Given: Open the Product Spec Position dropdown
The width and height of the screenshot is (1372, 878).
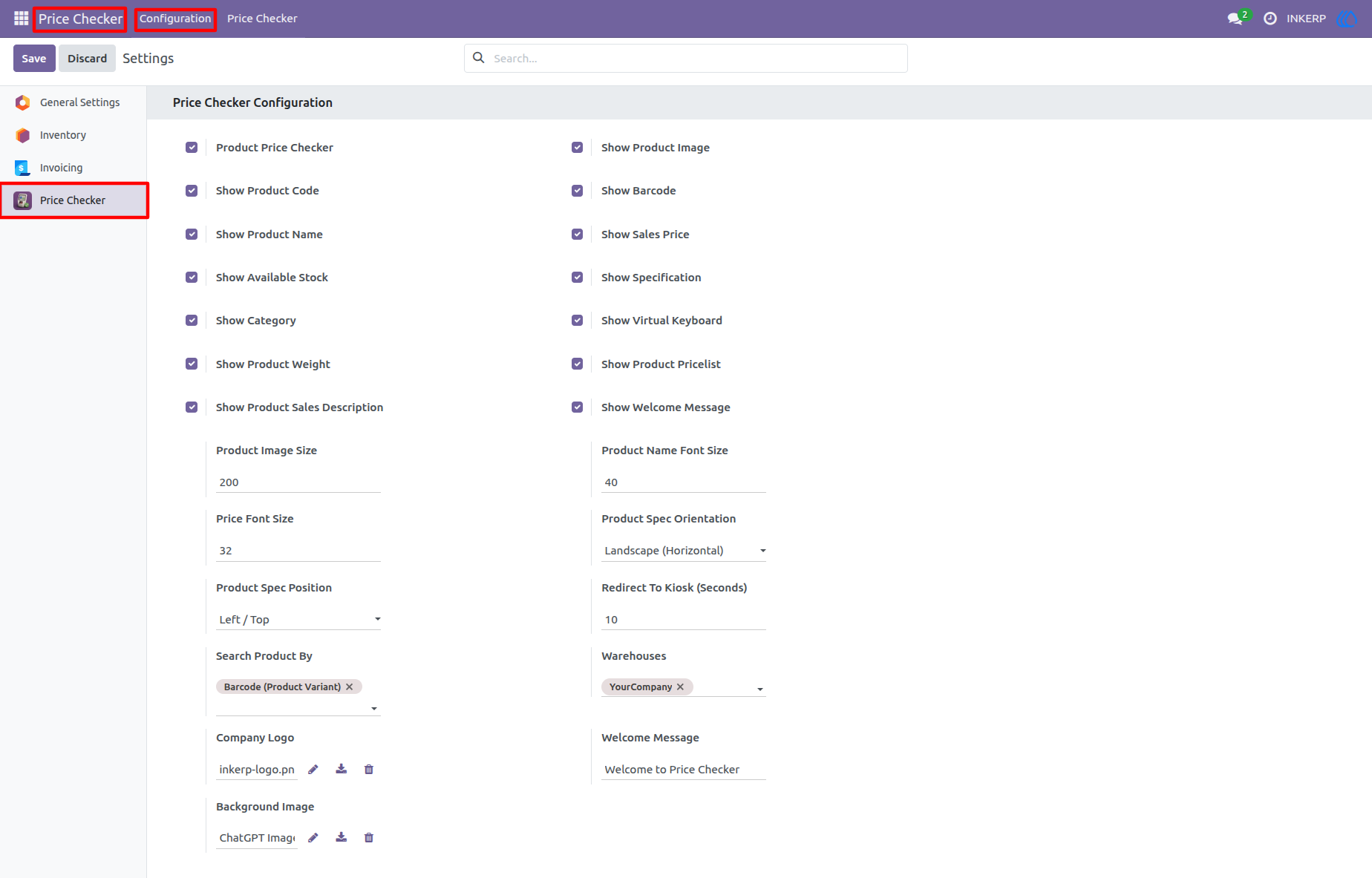Looking at the screenshot, I should [x=298, y=620].
